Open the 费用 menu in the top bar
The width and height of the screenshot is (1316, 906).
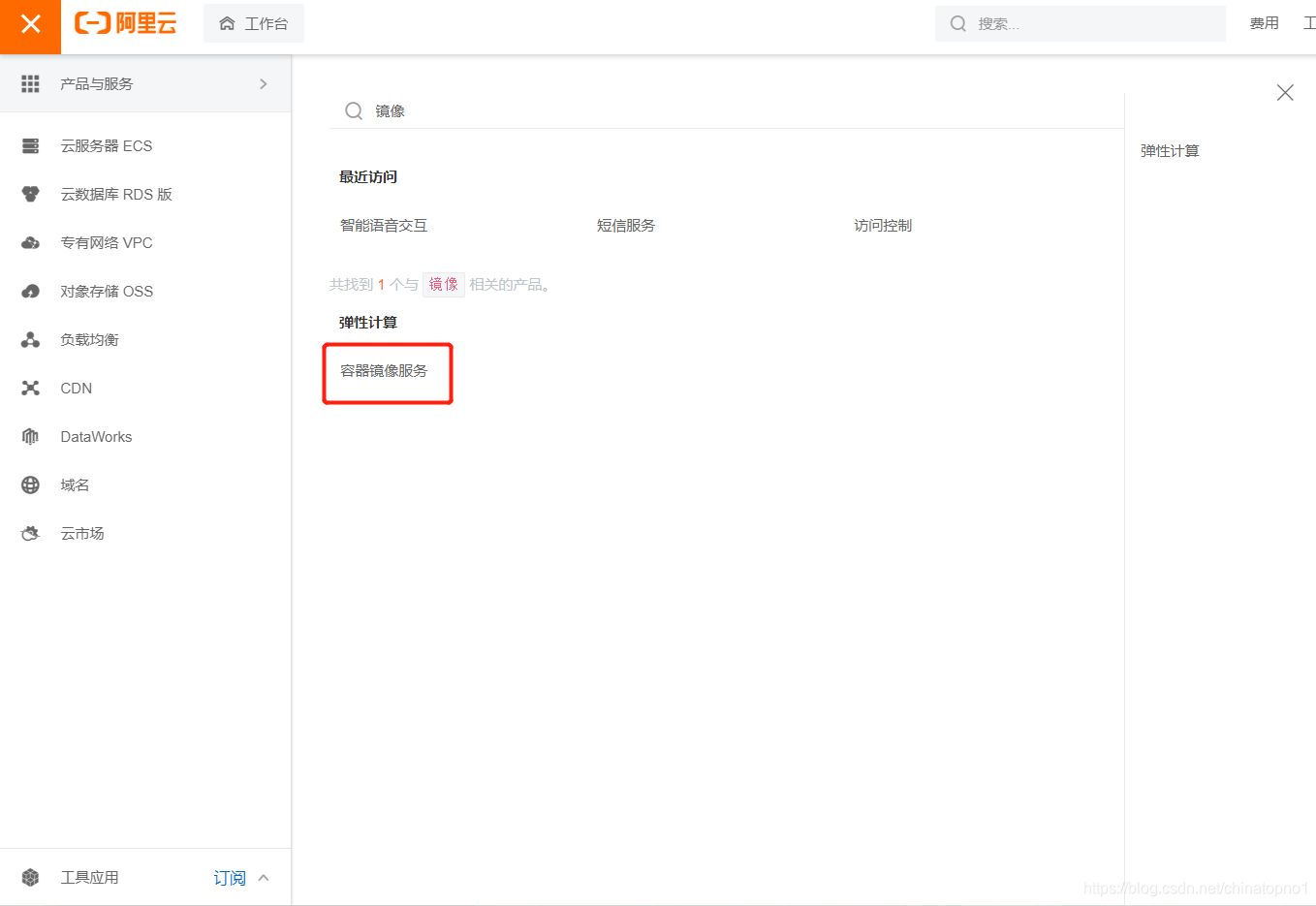[x=1264, y=23]
